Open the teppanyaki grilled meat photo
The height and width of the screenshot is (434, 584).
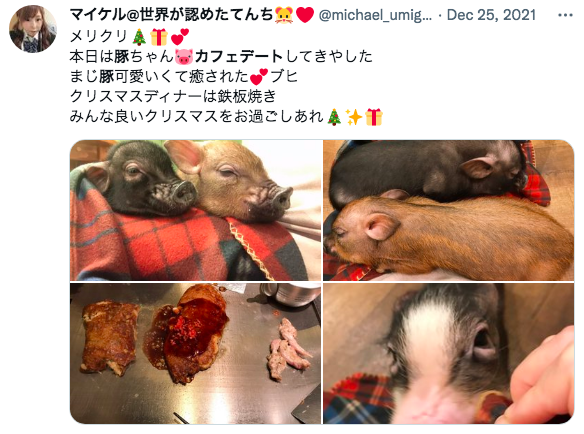[x=196, y=353]
